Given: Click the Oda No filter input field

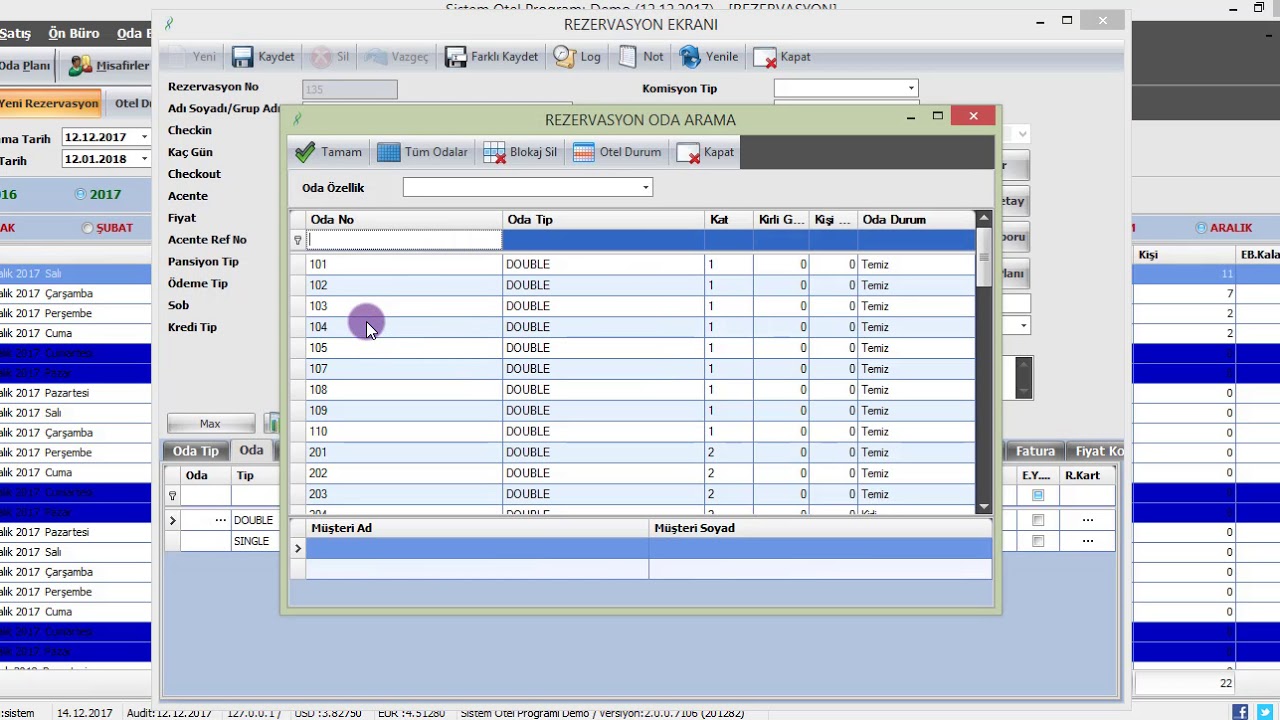Looking at the screenshot, I should pos(404,240).
